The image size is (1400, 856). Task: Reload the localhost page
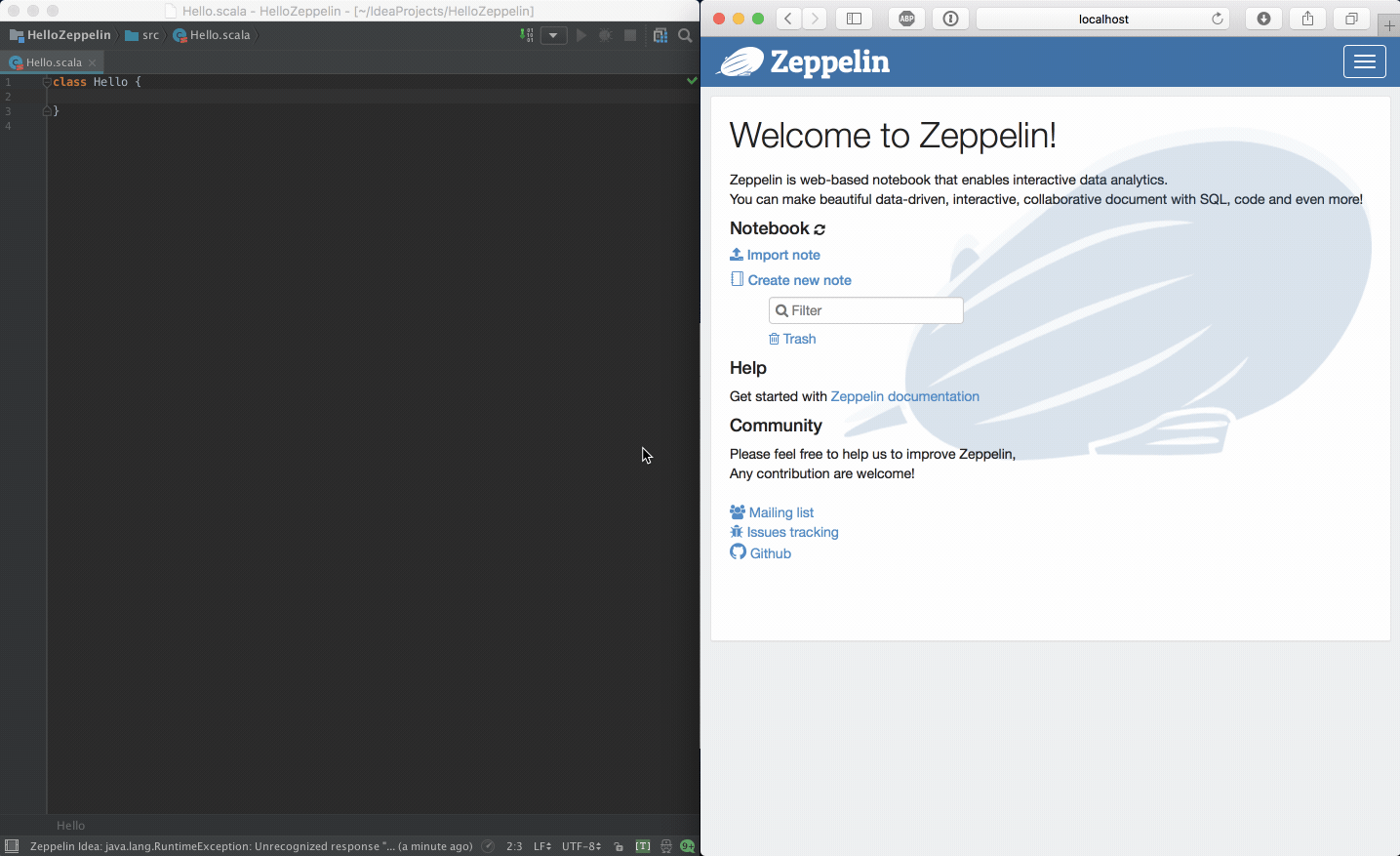[x=1218, y=19]
